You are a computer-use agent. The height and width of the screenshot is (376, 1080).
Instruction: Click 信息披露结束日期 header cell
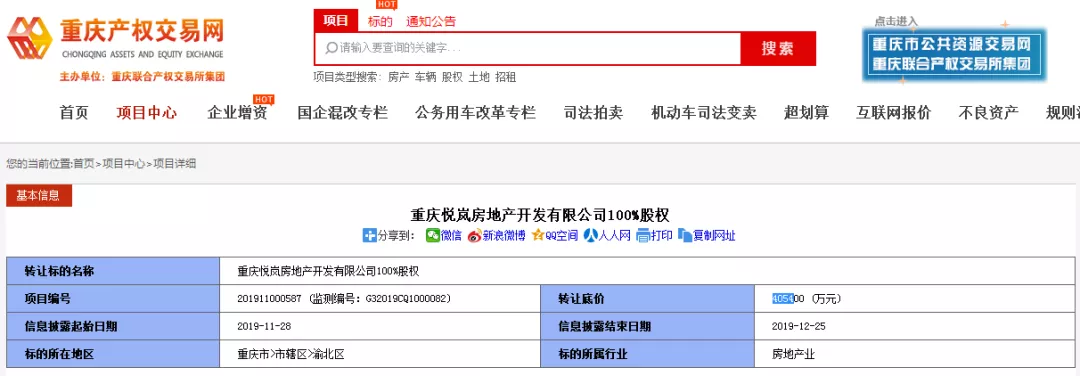point(647,327)
